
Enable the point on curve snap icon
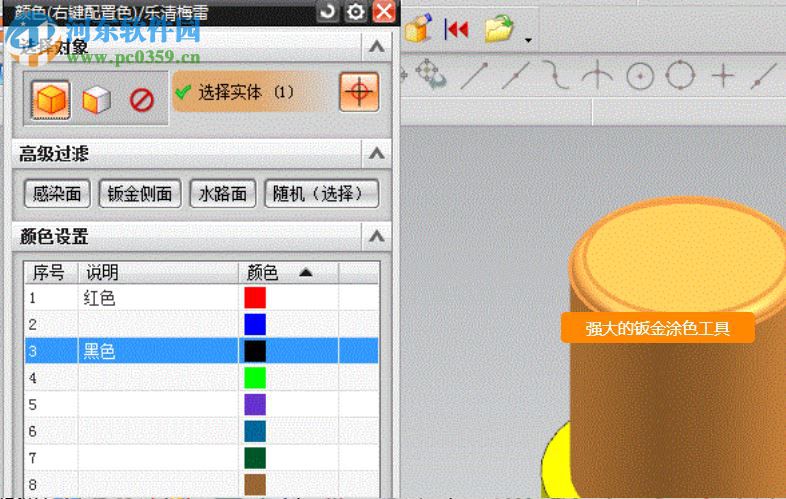[x=556, y=75]
